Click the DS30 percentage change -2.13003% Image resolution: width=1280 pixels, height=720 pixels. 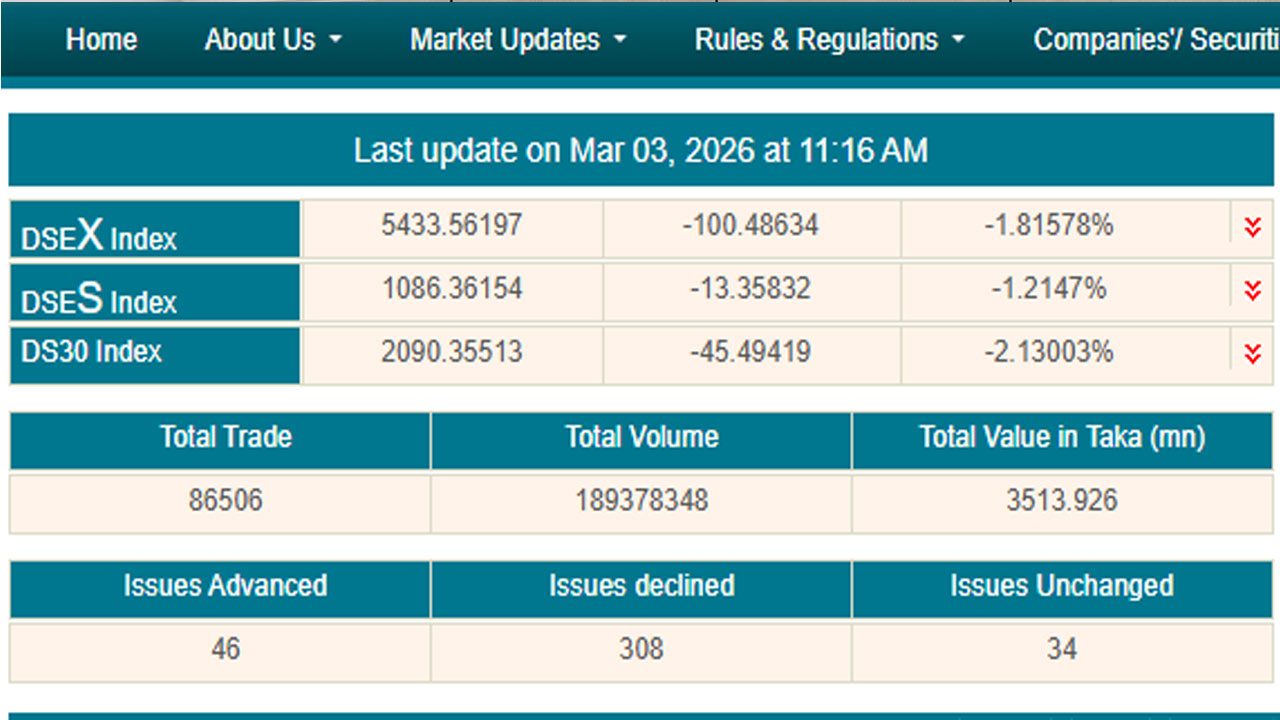(x=1048, y=352)
